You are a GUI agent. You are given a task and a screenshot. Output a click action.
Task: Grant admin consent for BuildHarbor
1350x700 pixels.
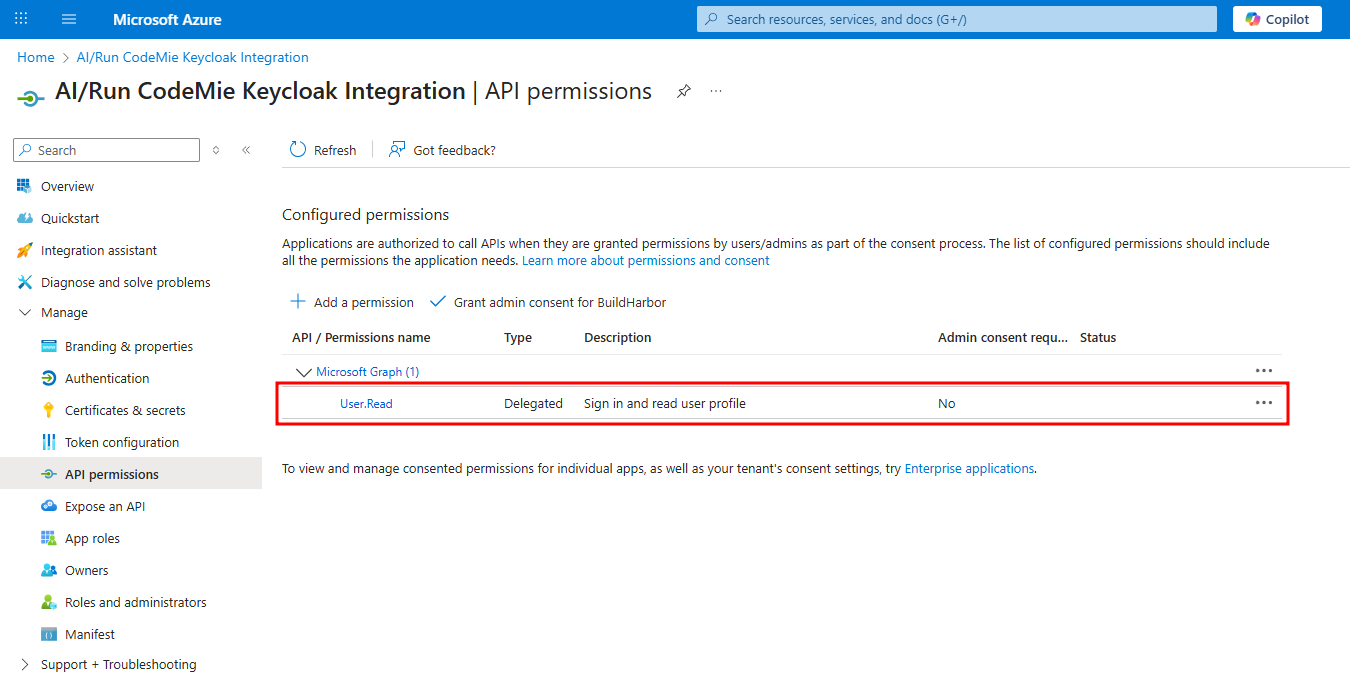click(547, 302)
